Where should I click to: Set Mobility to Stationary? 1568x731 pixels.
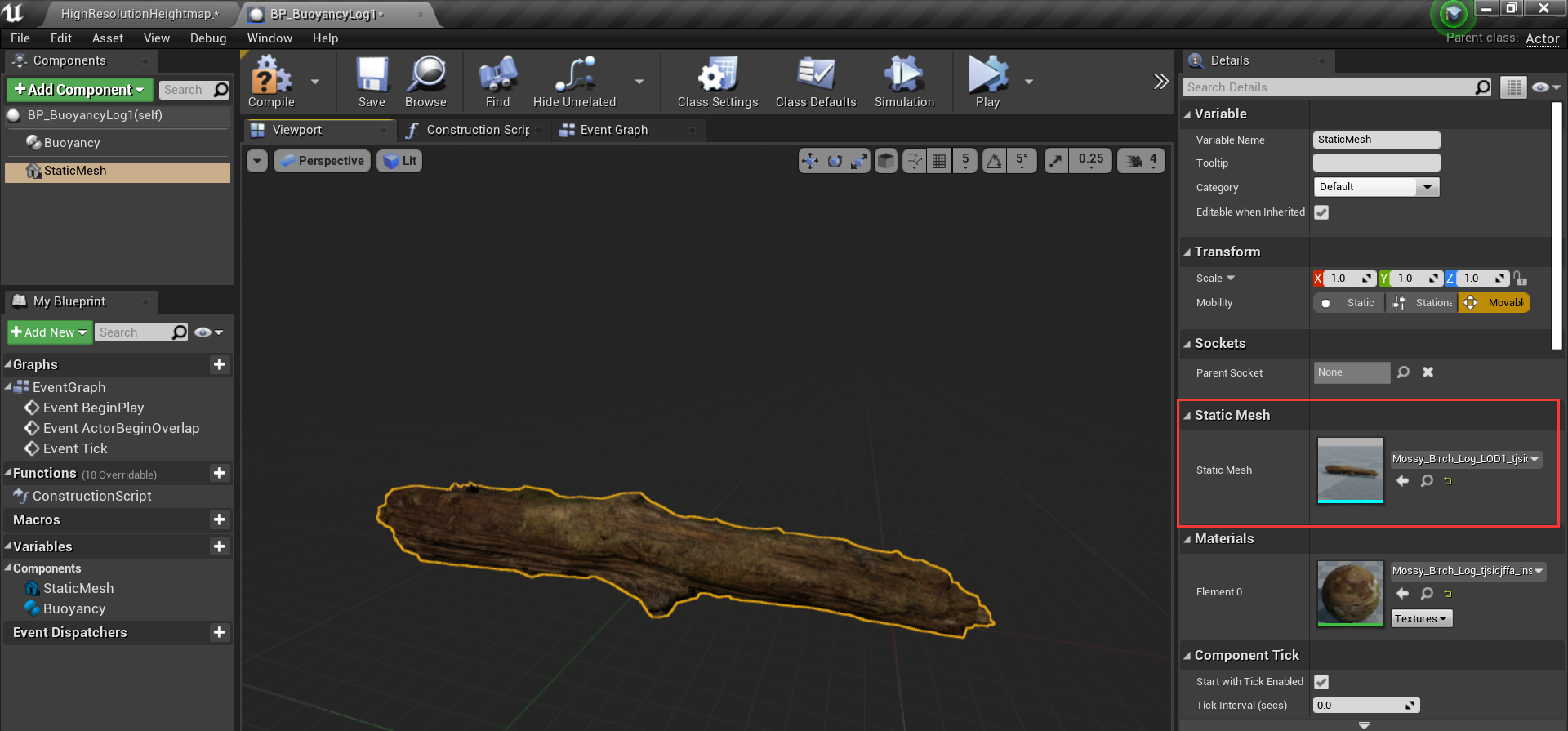tap(1422, 303)
